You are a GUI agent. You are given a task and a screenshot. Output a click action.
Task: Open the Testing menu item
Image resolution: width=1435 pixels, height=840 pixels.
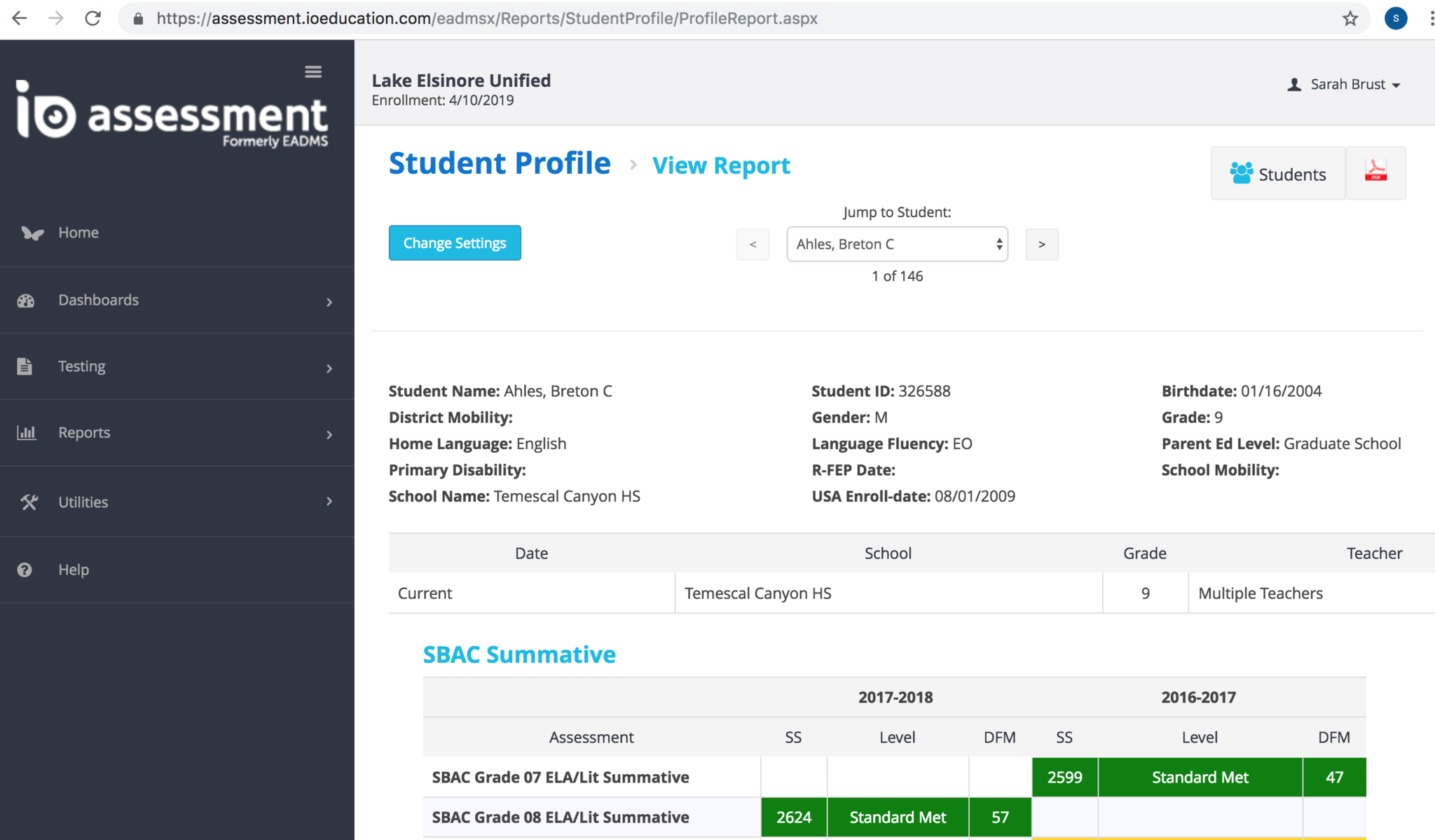(82, 366)
